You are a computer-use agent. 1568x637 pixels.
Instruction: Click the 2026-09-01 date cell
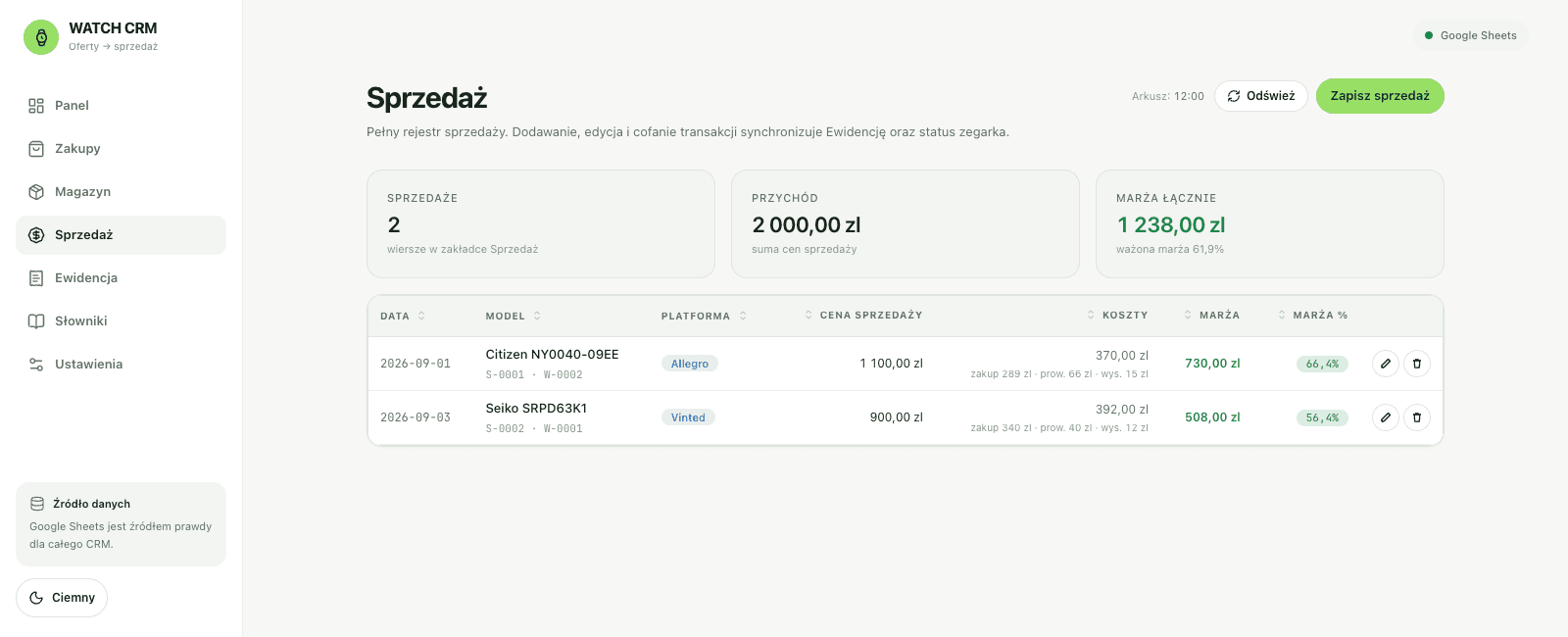(416, 364)
